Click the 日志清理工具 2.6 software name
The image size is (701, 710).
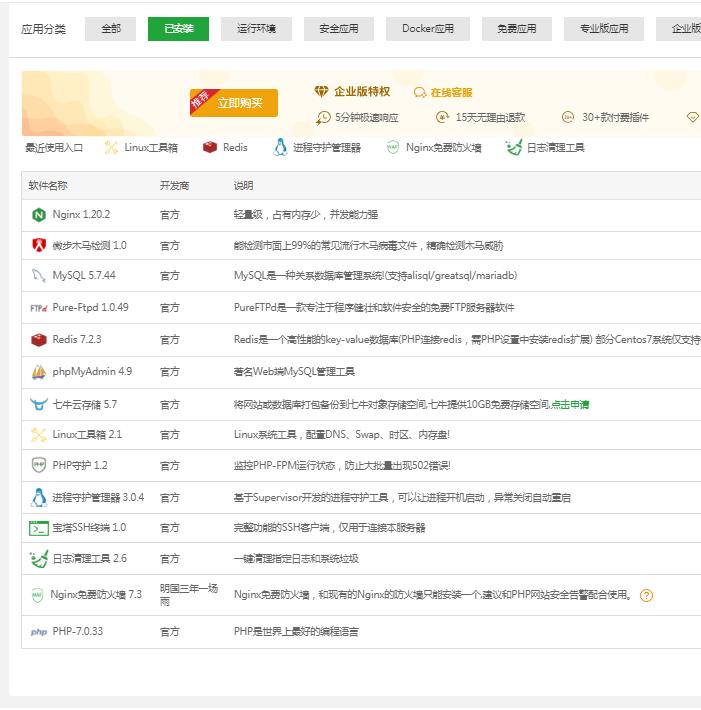coord(89,559)
